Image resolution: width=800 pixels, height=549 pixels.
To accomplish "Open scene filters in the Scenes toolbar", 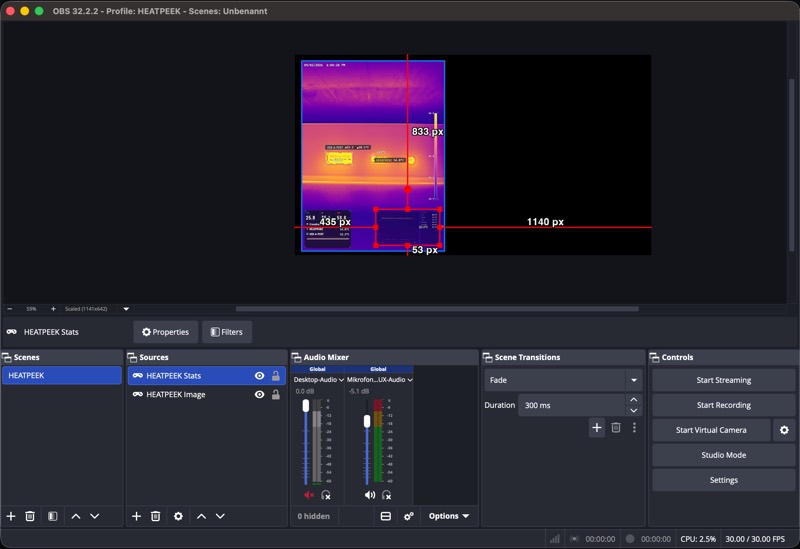I will coord(53,516).
